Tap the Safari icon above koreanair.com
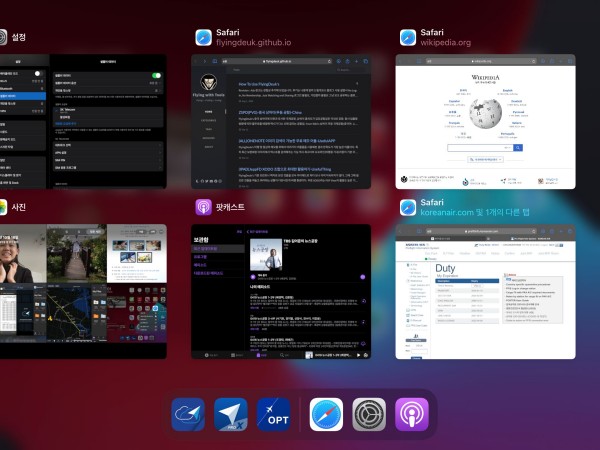The height and width of the screenshot is (450, 600). (x=408, y=207)
